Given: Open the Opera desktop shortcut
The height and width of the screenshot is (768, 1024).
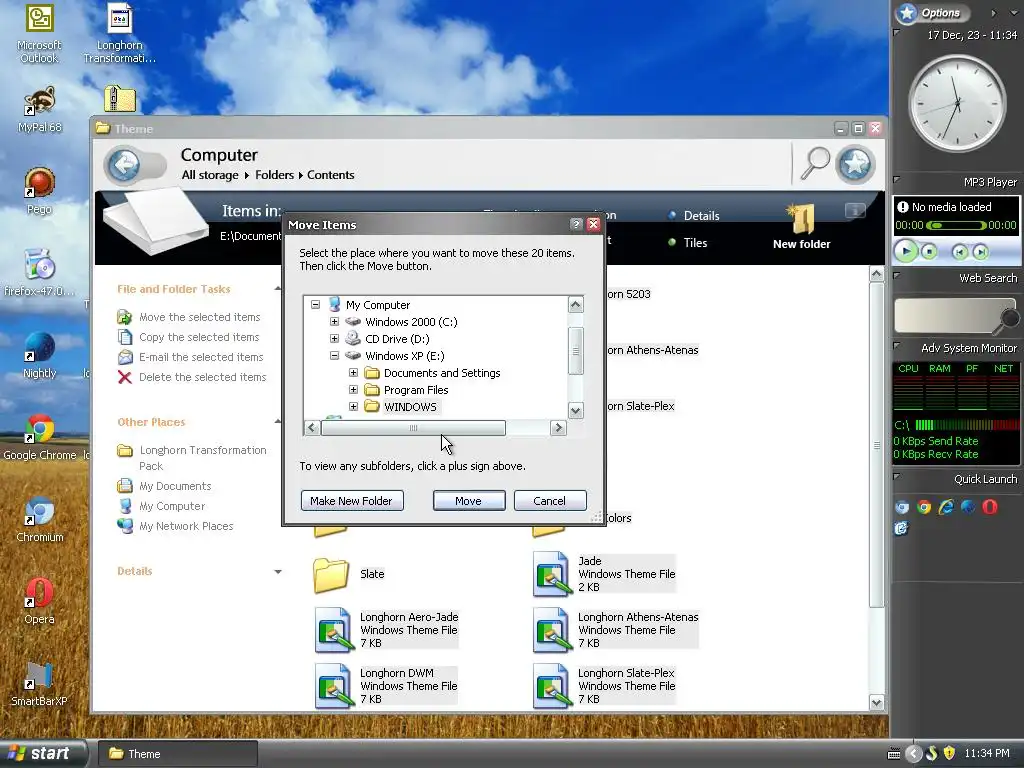Looking at the screenshot, I should click(x=39, y=601).
